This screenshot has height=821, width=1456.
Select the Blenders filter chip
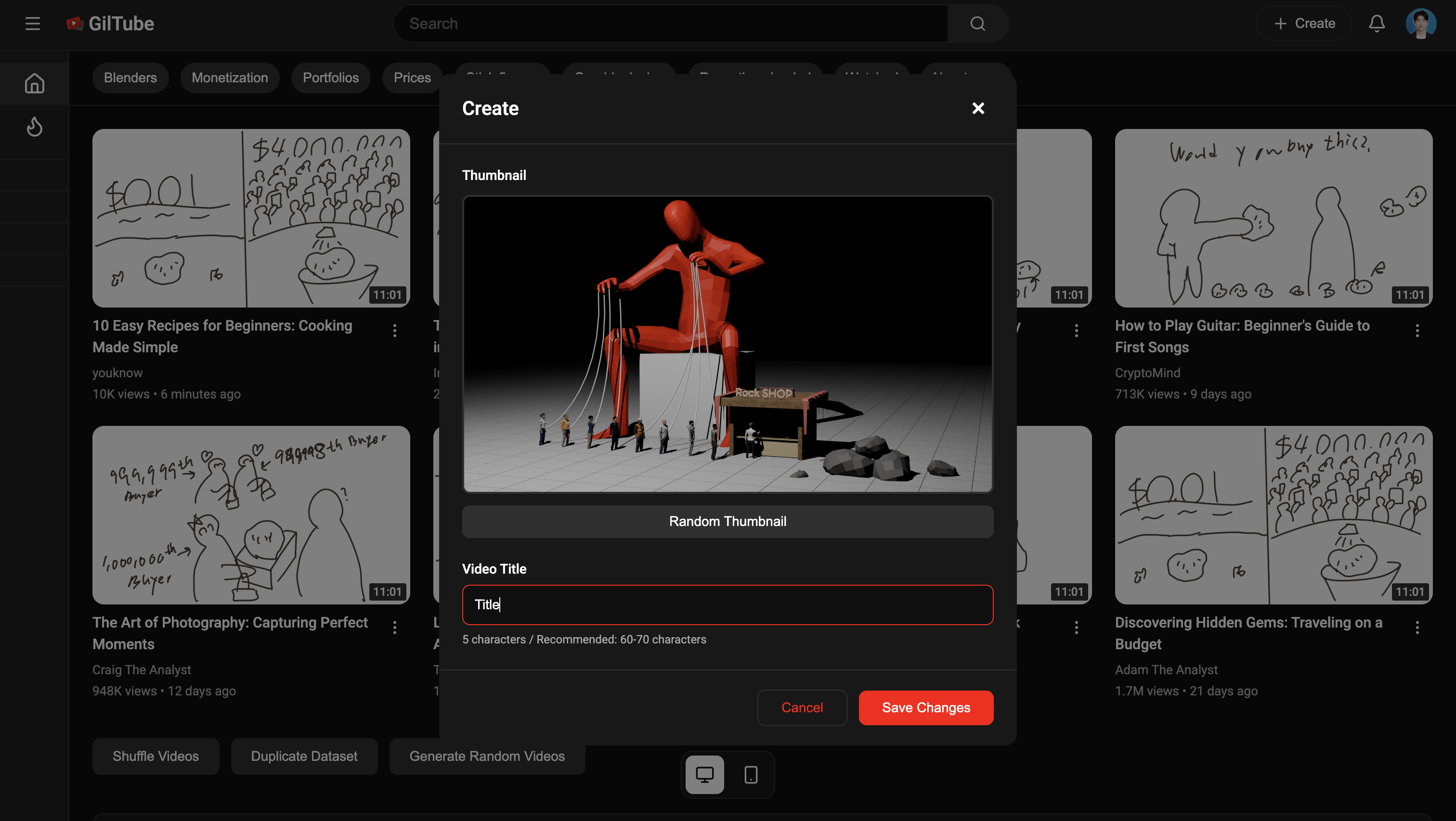(130, 77)
